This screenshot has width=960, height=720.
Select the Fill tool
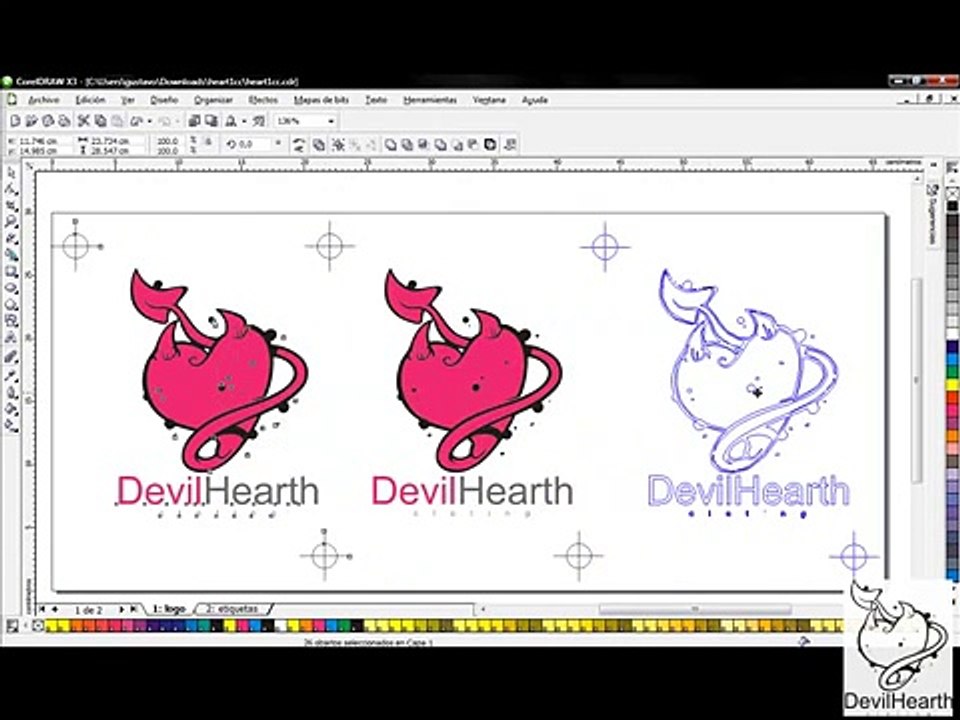click(11, 408)
